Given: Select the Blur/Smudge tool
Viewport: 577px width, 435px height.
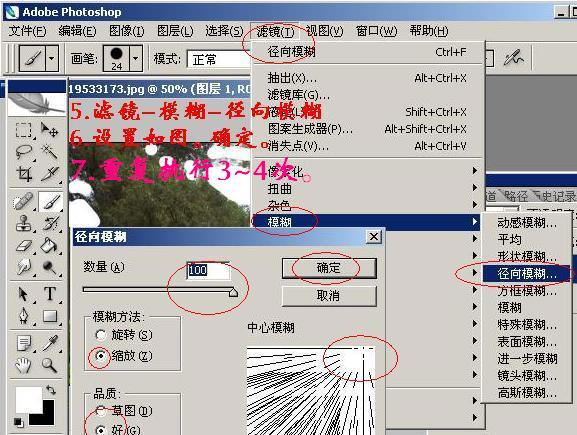Looking at the screenshot, I should point(23,267).
